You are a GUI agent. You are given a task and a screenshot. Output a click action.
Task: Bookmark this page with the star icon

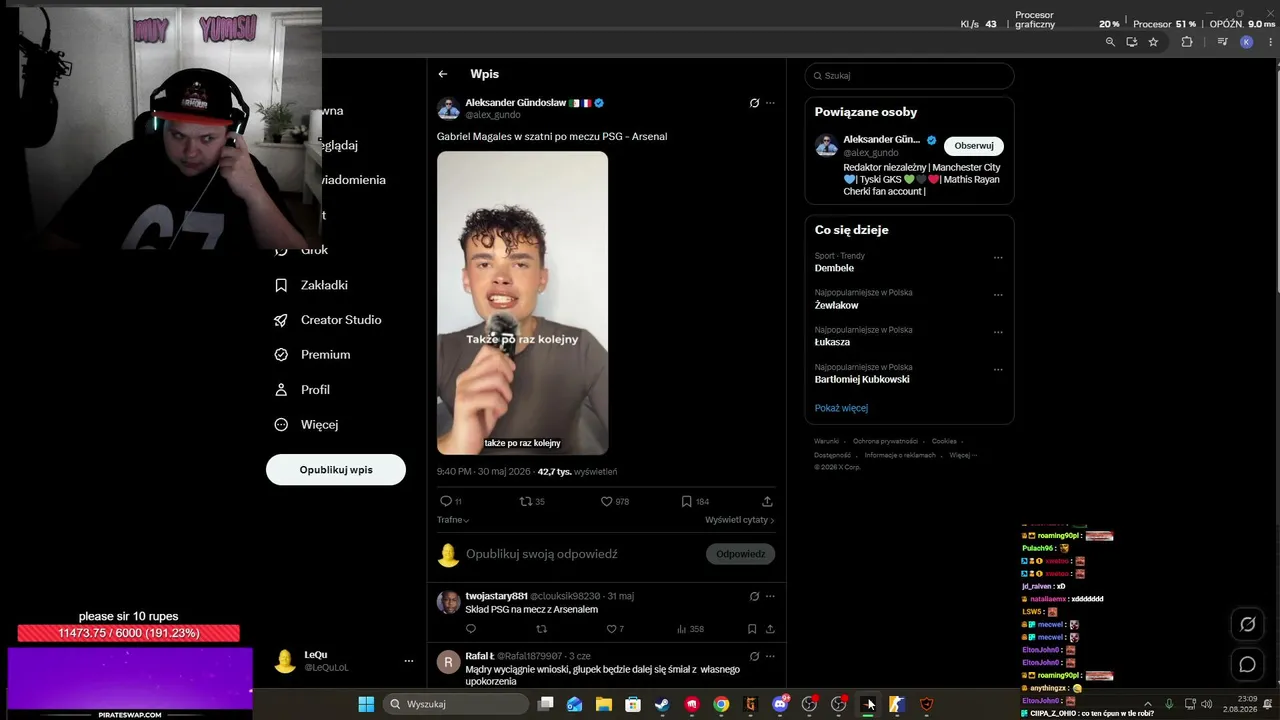pos(1153,42)
